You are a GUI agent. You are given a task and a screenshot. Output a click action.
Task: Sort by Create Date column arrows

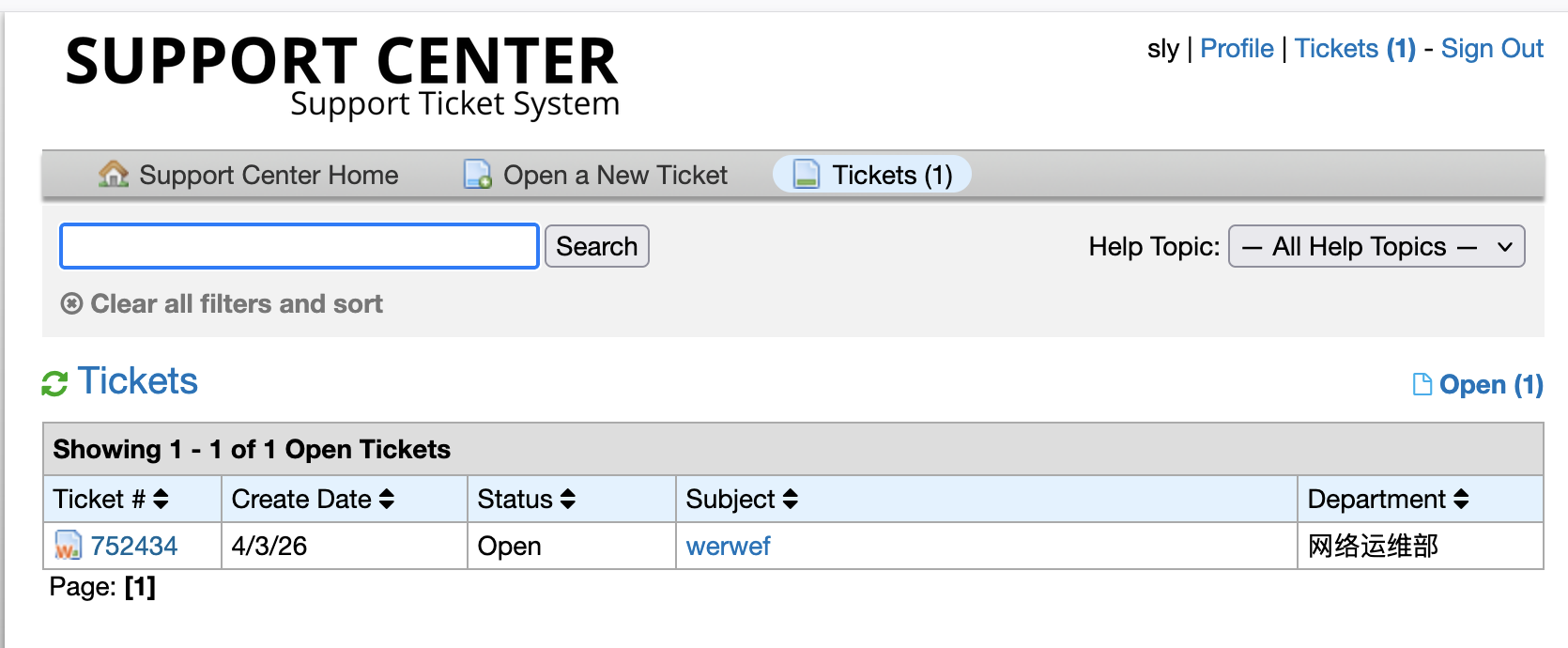coord(387,499)
